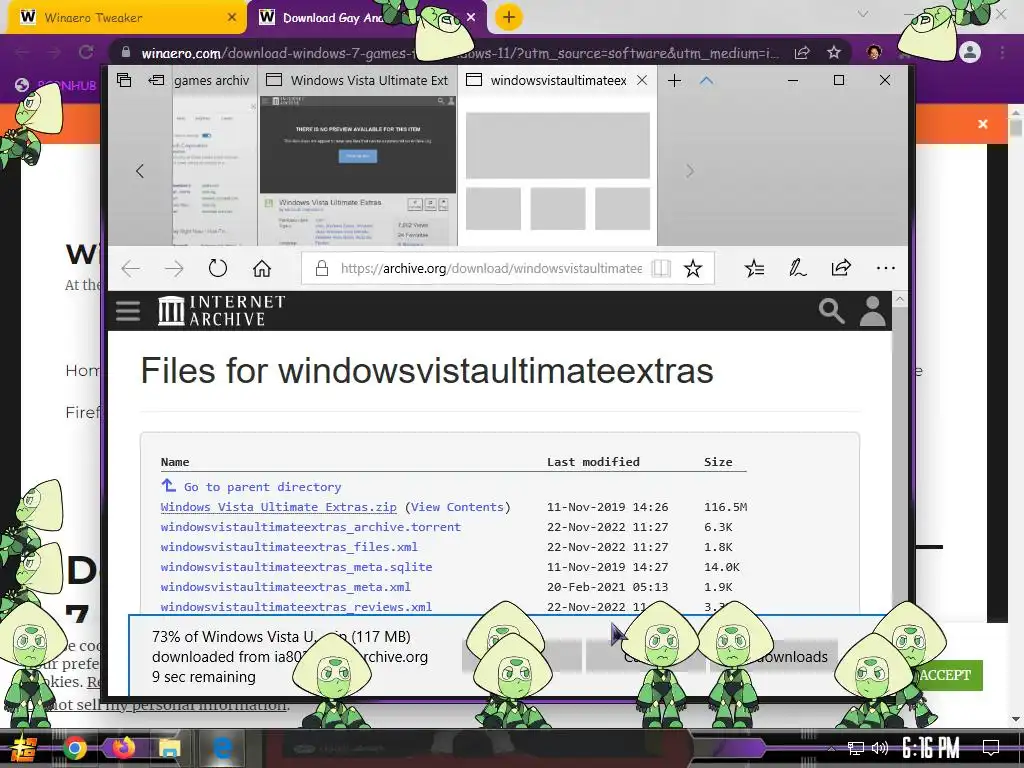Search the Internet Archive
1024x768 pixels.
coord(831,311)
